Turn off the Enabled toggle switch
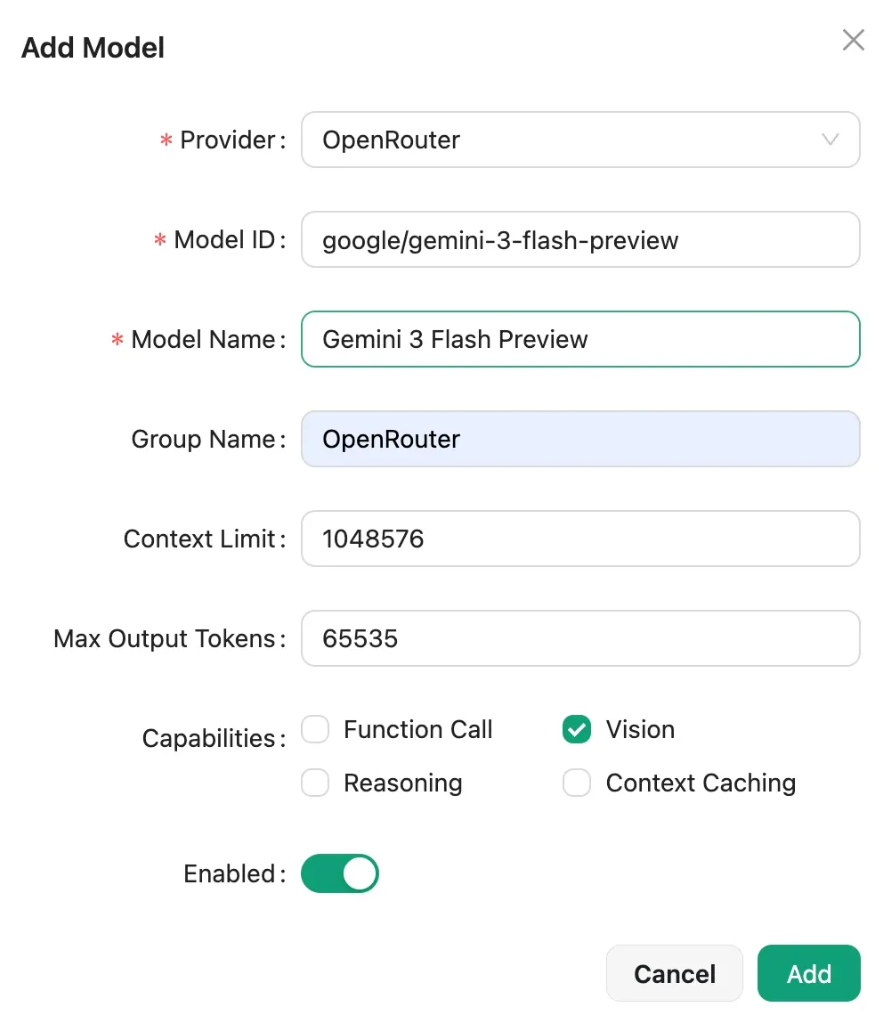This screenshot has width=879, height=1018. pos(340,874)
